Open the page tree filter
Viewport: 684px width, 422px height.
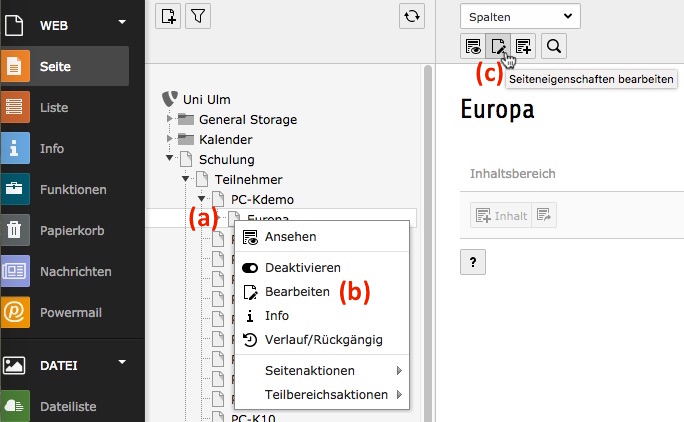click(x=198, y=17)
